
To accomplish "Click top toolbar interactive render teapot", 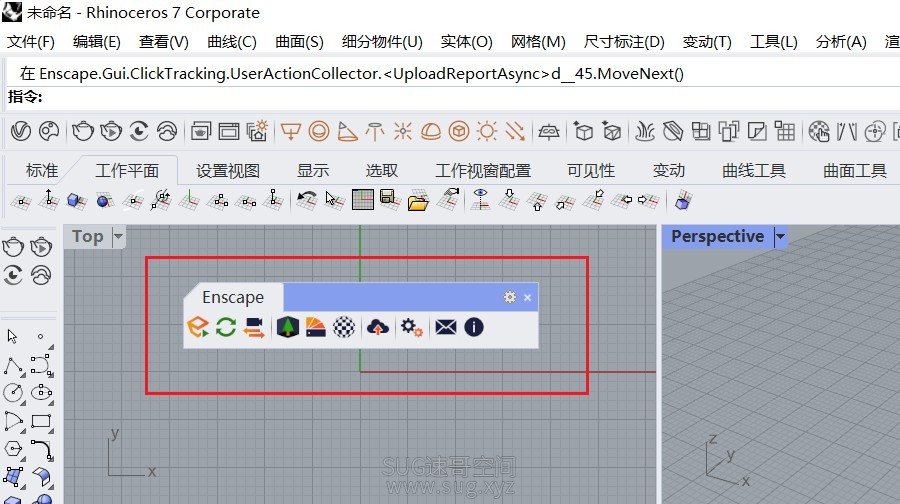I will (111, 131).
